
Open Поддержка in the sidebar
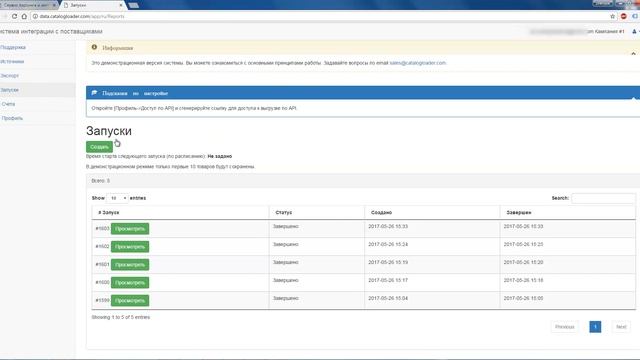pos(13,47)
